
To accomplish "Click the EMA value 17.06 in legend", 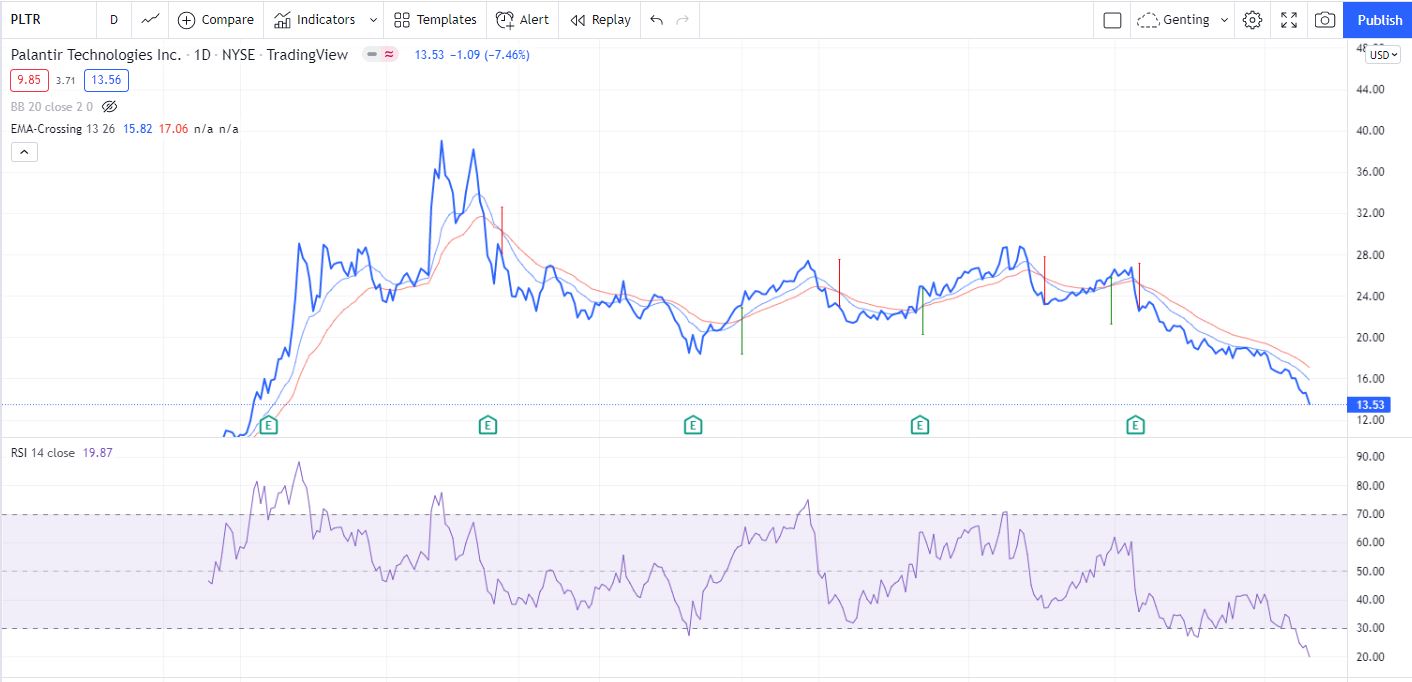I will [173, 129].
